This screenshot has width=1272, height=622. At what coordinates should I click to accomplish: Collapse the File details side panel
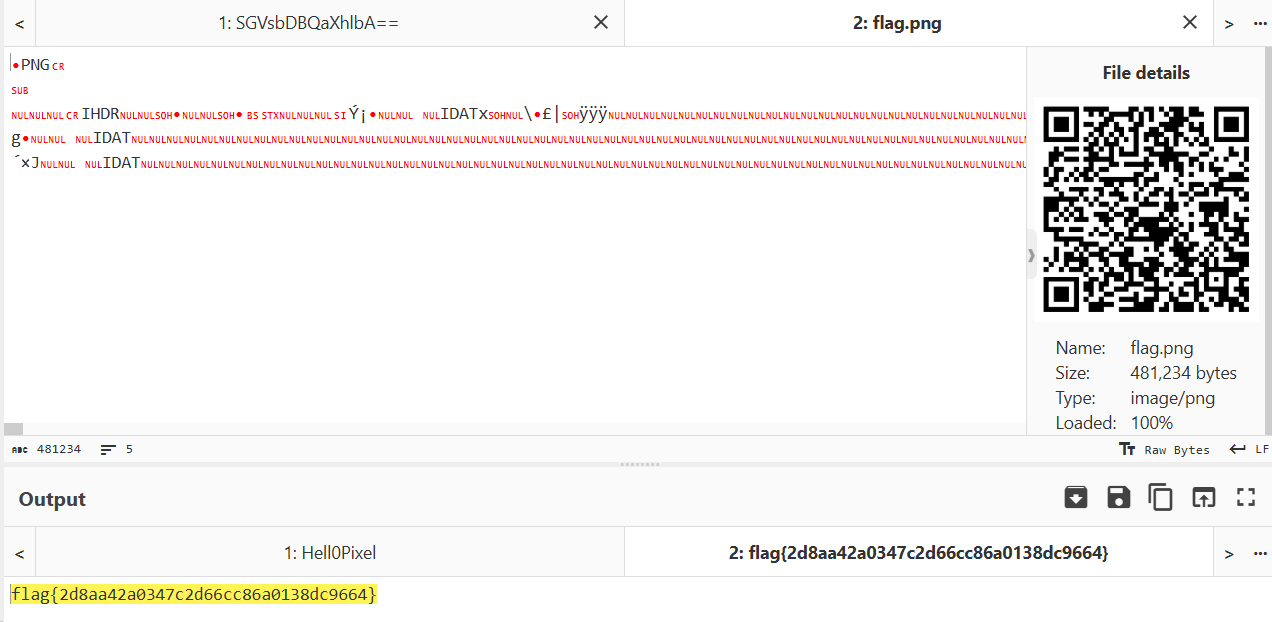(1031, 255)
